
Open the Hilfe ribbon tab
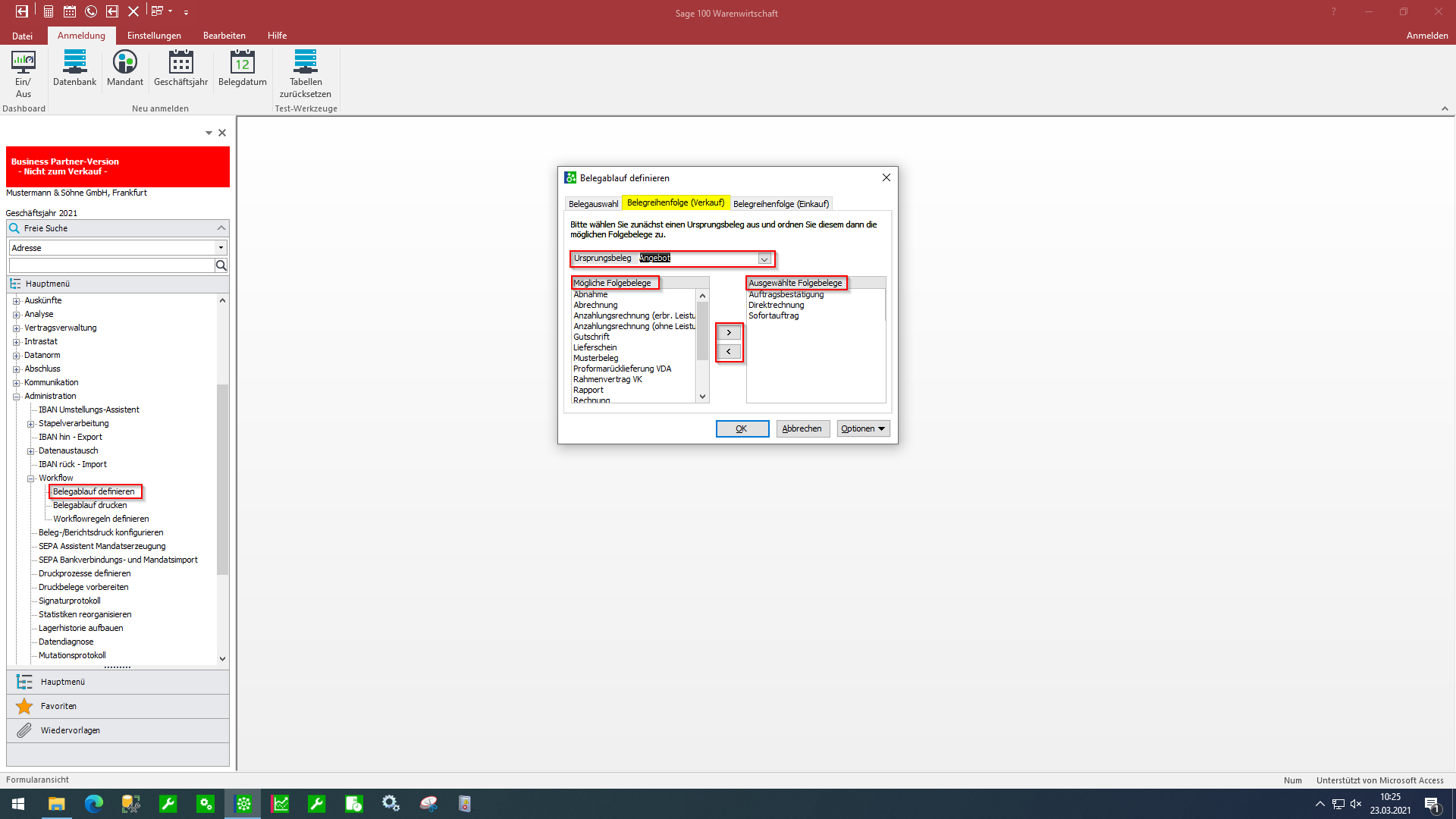pos(277,36)
